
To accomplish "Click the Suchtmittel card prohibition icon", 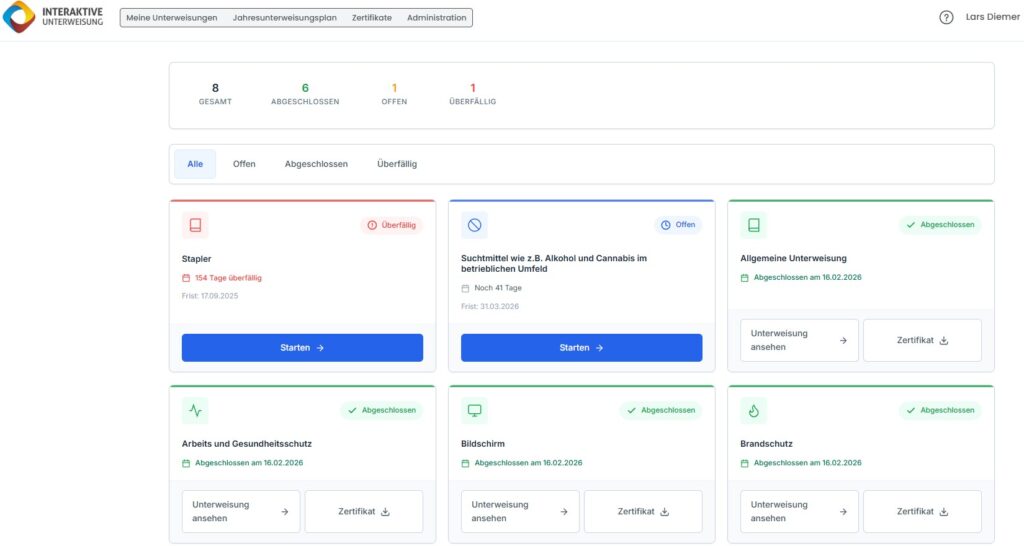I will [x=474, y=225].
